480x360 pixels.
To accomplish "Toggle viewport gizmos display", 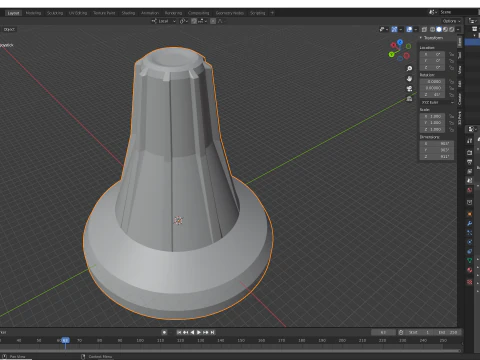I will [394, 29].
